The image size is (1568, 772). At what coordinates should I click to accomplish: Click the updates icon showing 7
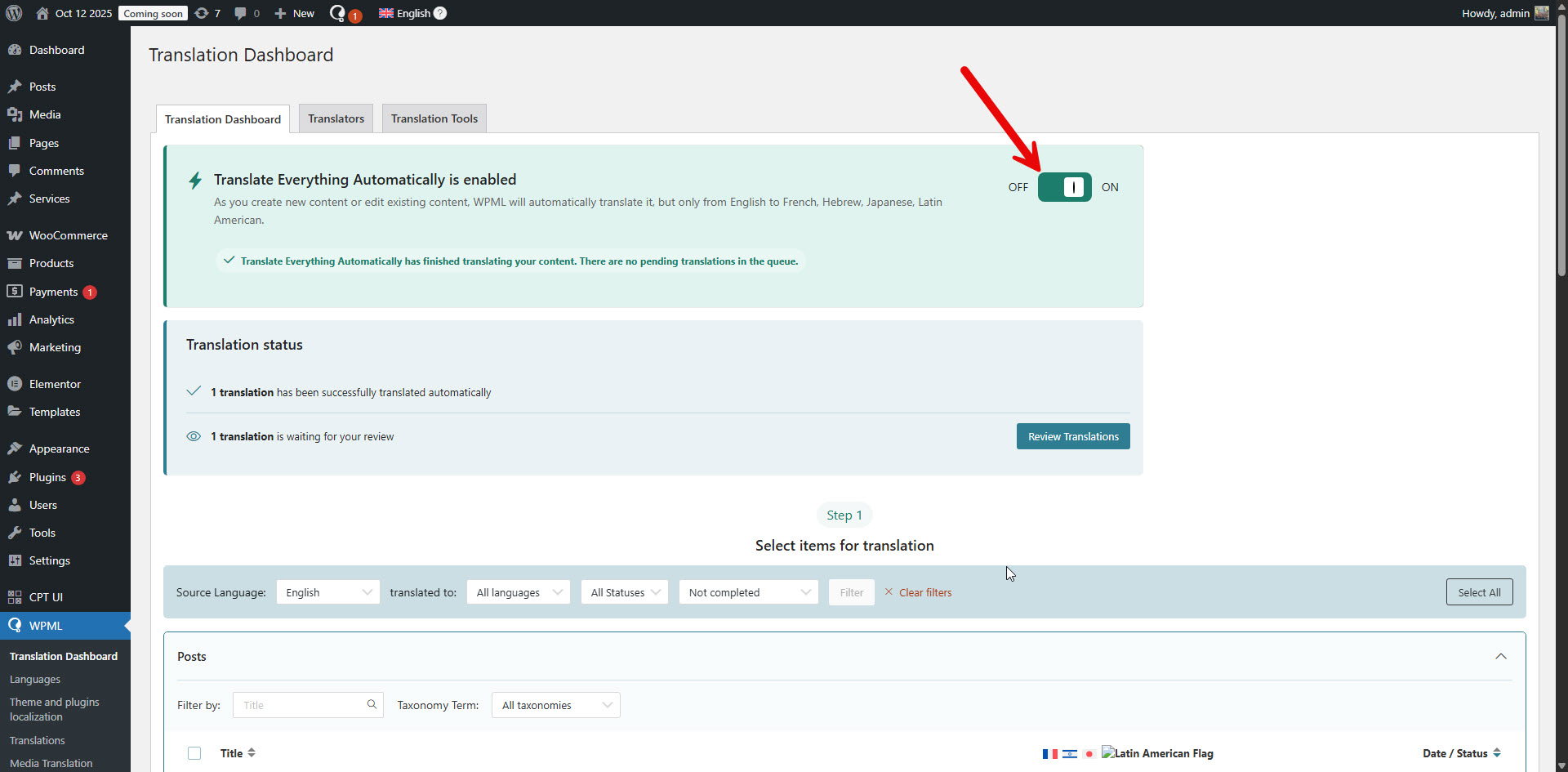pyautogui.click(x=202, y=13)
